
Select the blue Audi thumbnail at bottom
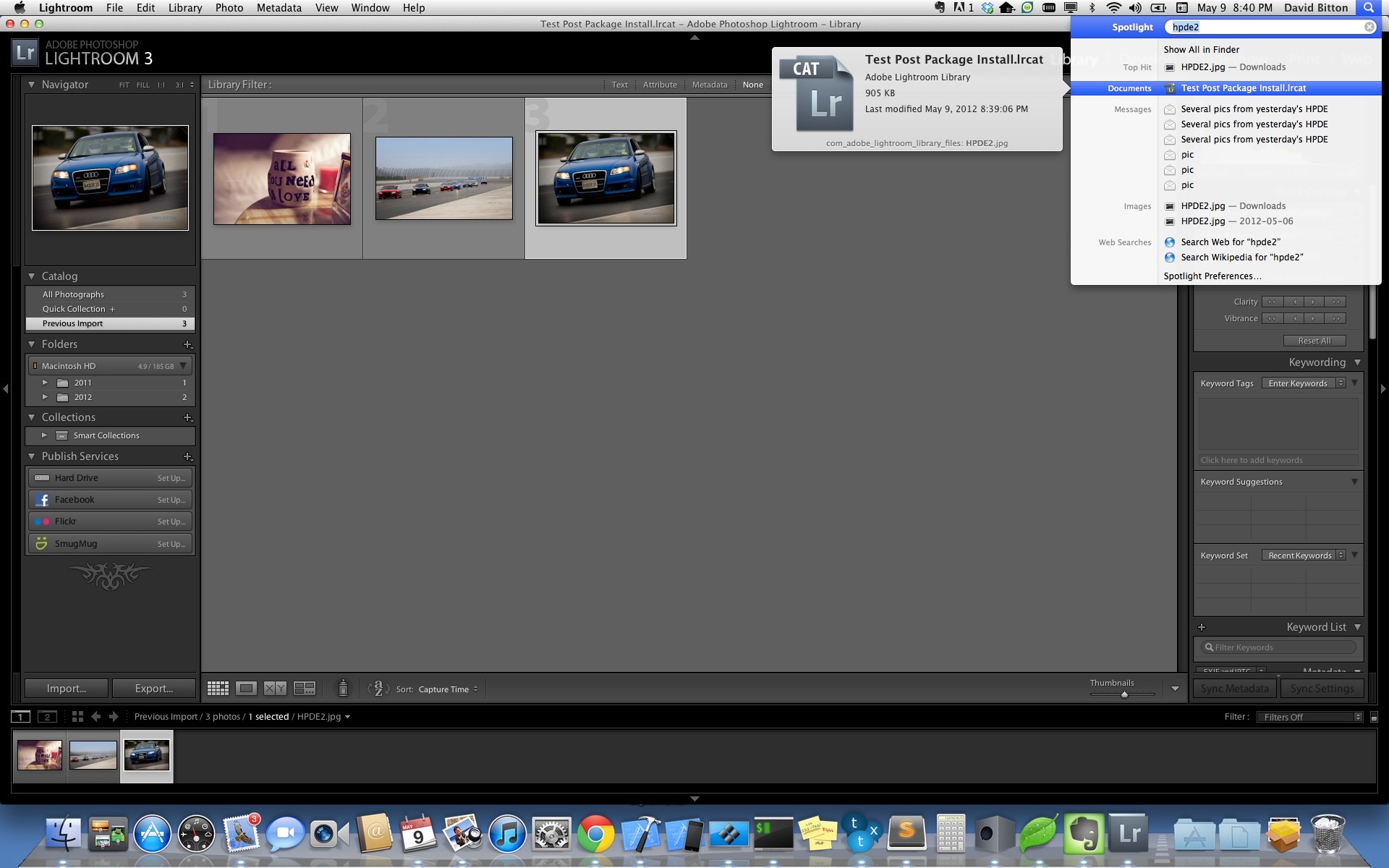pyautogui.click(x=146, y=754)
